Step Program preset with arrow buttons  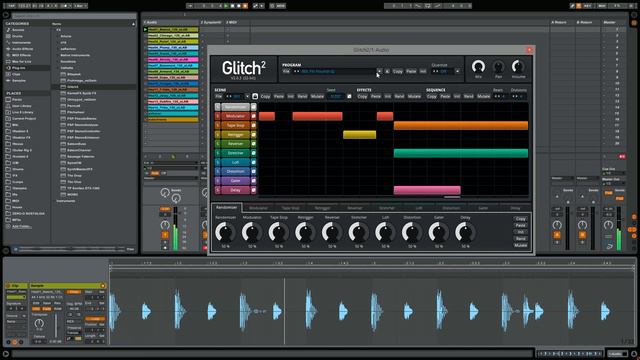[x=296, y=71]
